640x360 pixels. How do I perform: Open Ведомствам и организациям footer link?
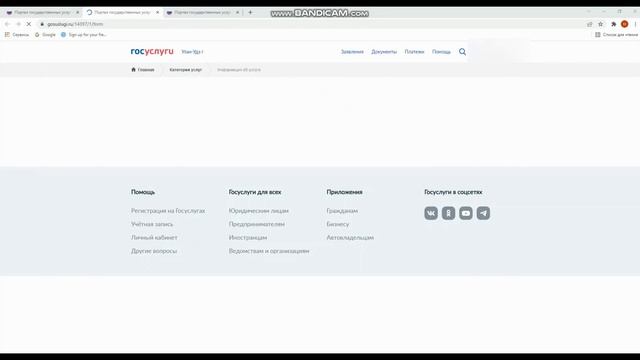tap(269, 251)
